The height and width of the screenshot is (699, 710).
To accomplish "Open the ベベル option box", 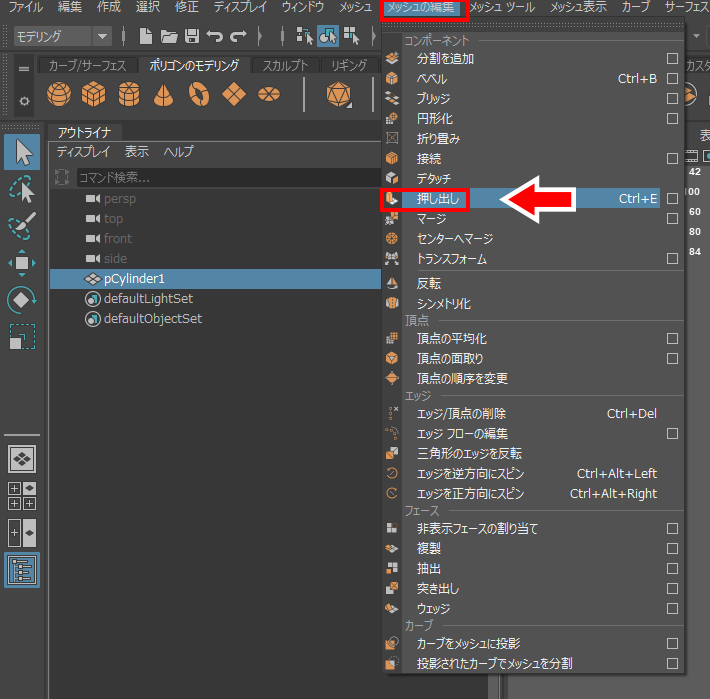I will point(672,79).
